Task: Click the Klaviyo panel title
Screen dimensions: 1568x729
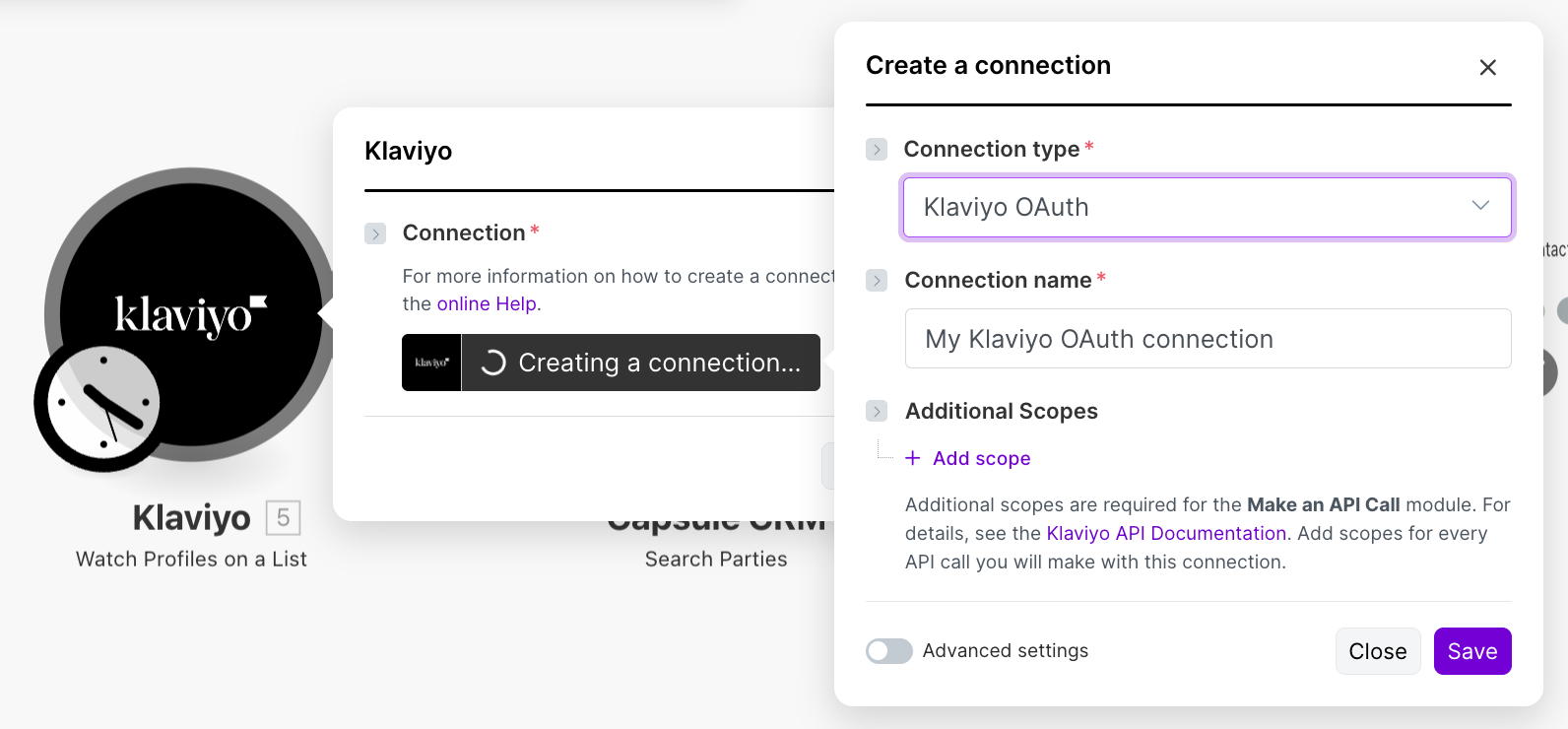Action: point(408,151)
